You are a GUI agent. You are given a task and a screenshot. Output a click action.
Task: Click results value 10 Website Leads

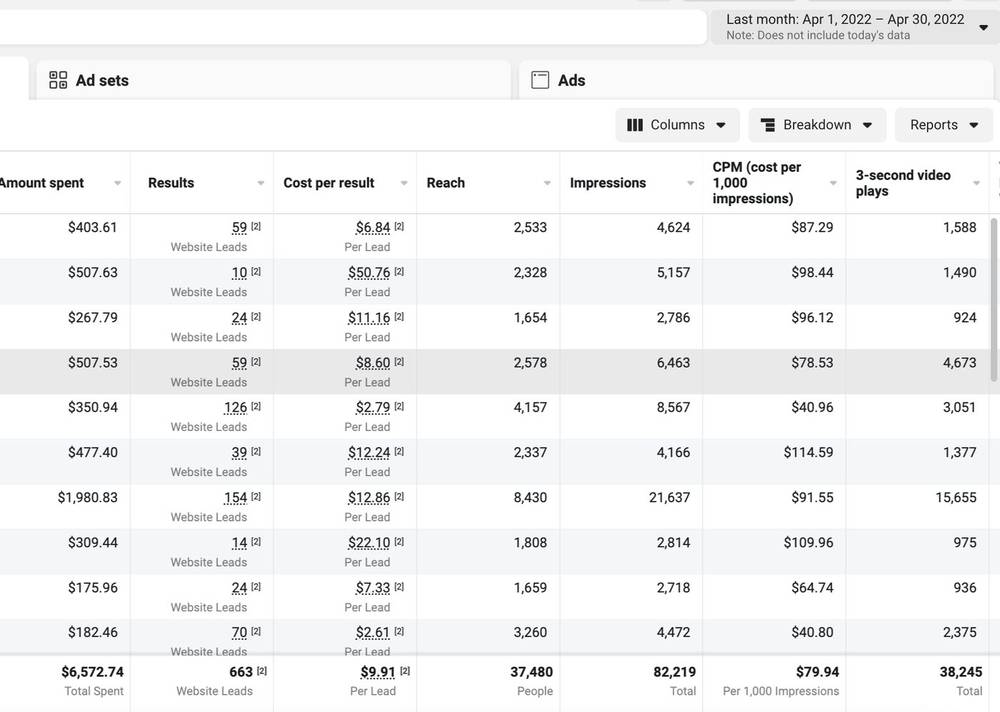click(x=239, y=273)
